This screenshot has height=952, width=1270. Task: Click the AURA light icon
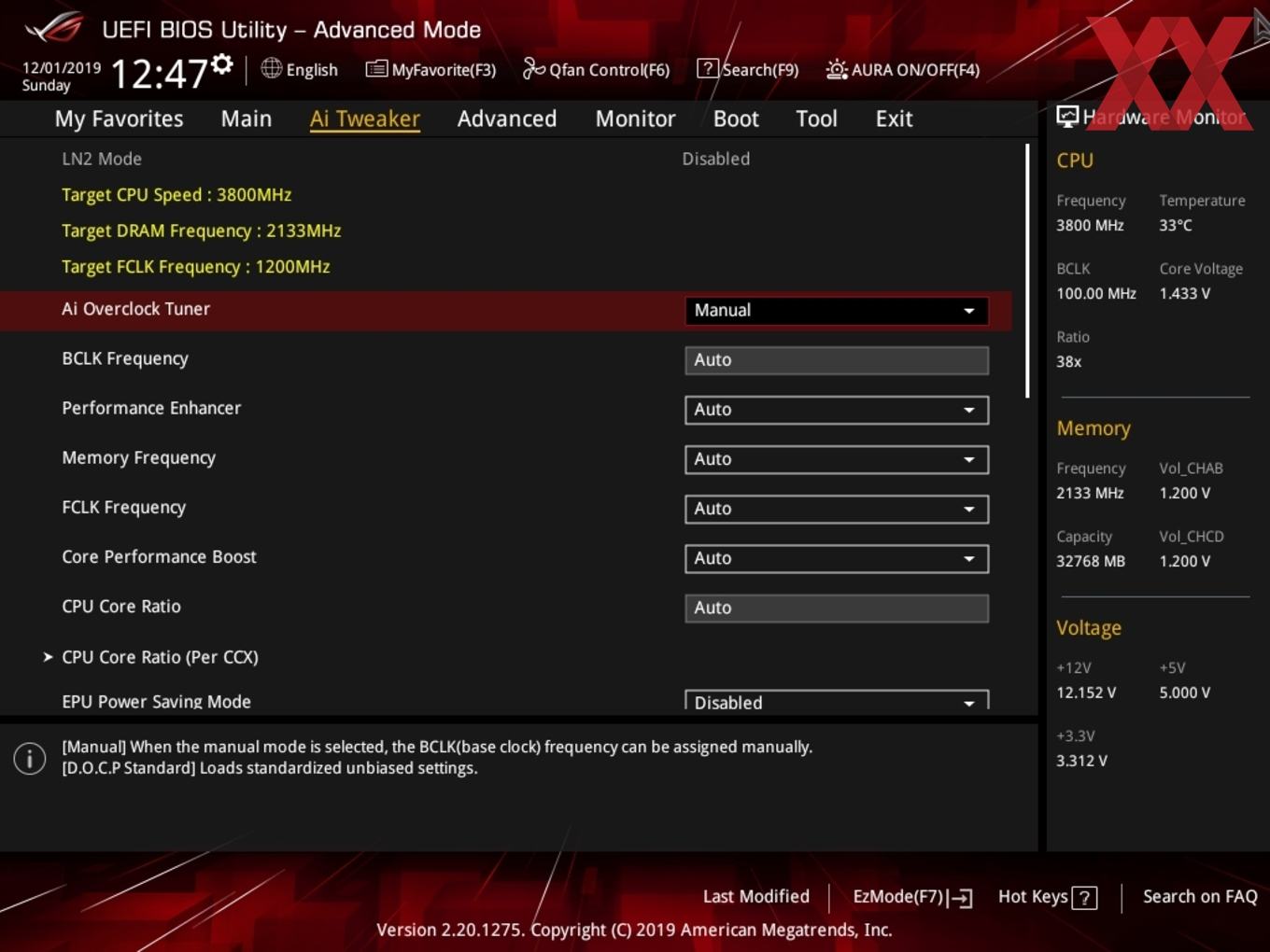point(837,69)
